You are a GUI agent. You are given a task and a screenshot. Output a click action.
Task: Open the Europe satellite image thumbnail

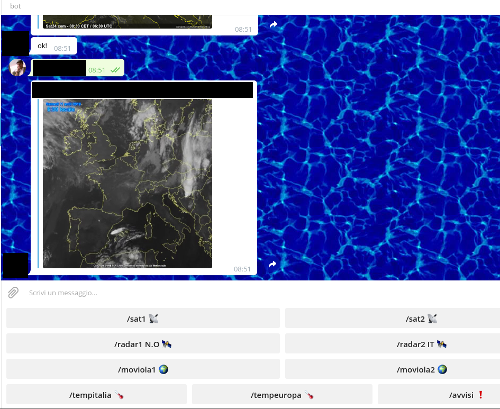[x=127, y=183]
